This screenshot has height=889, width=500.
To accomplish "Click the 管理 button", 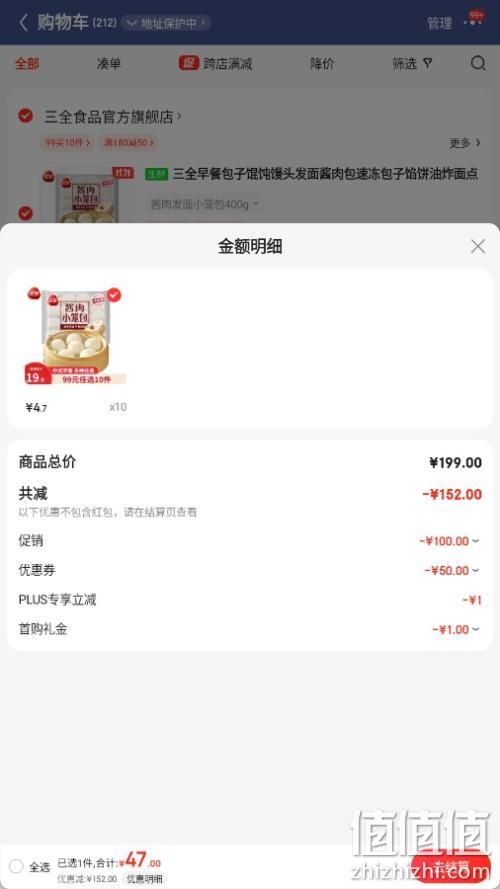I will point(439,23).
